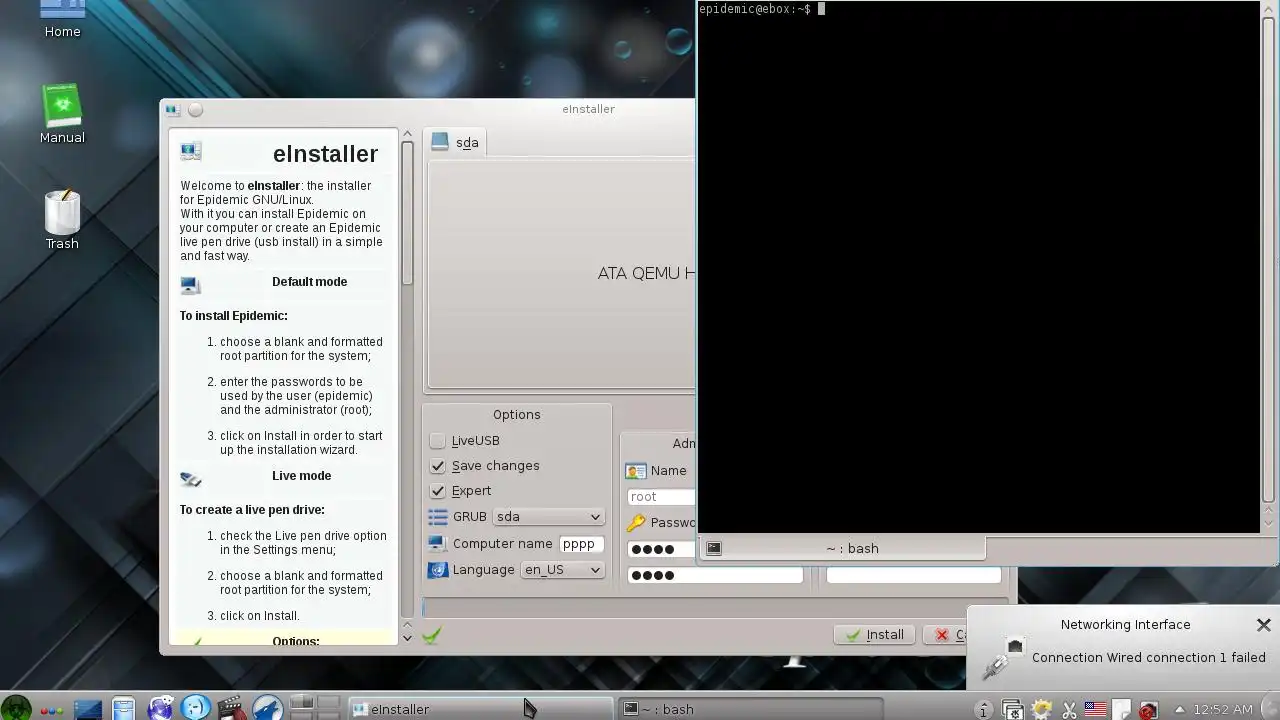
Task: Click the help panel vertical scrollbar
Action: point(407,214)
